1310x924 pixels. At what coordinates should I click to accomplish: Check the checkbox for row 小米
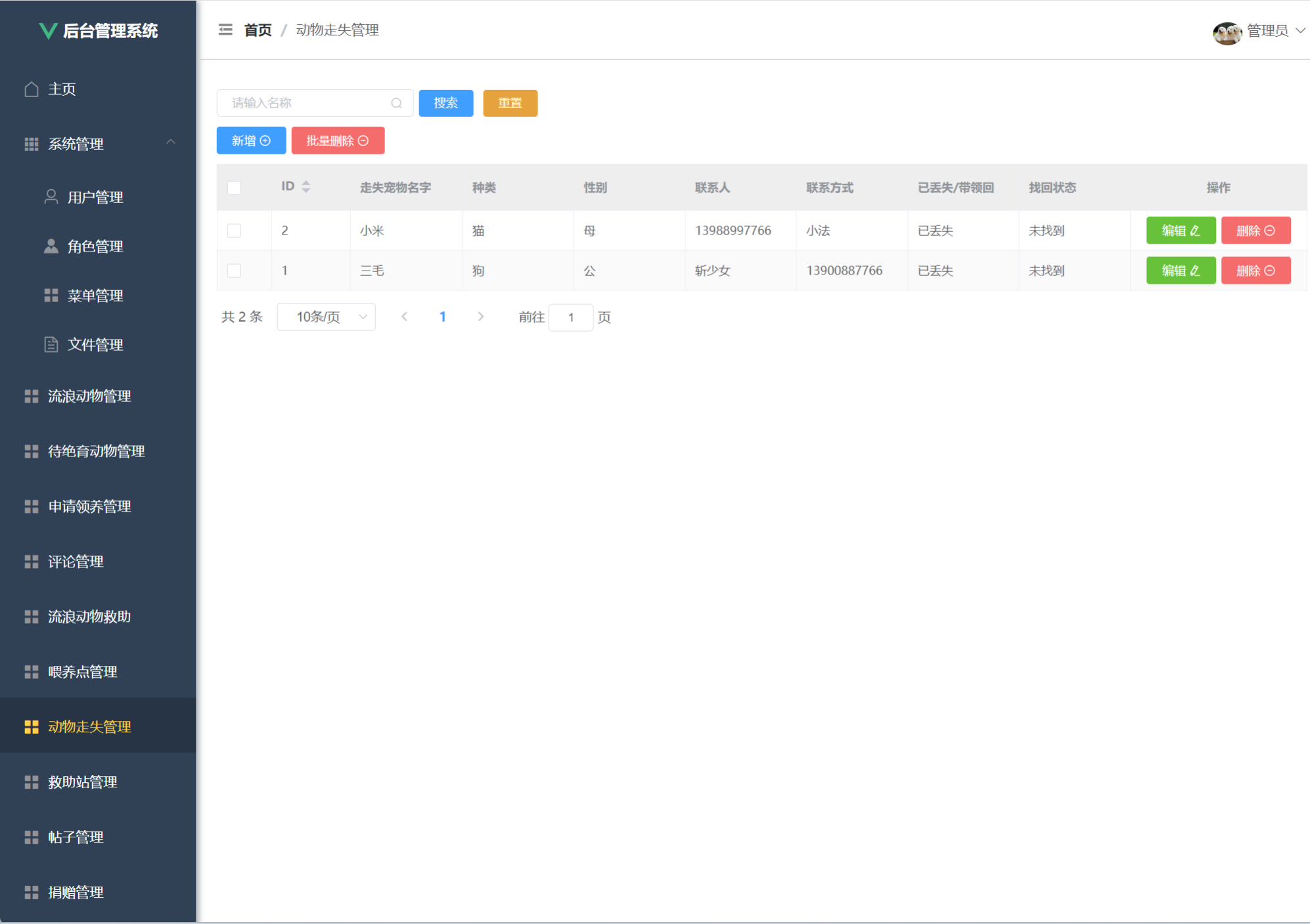click(x=234, y=231)
